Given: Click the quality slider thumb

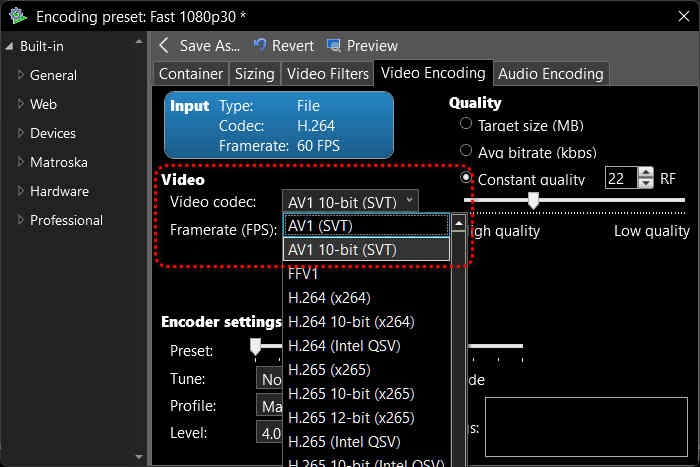Looking at the screenshot, I should click(533, 200).
